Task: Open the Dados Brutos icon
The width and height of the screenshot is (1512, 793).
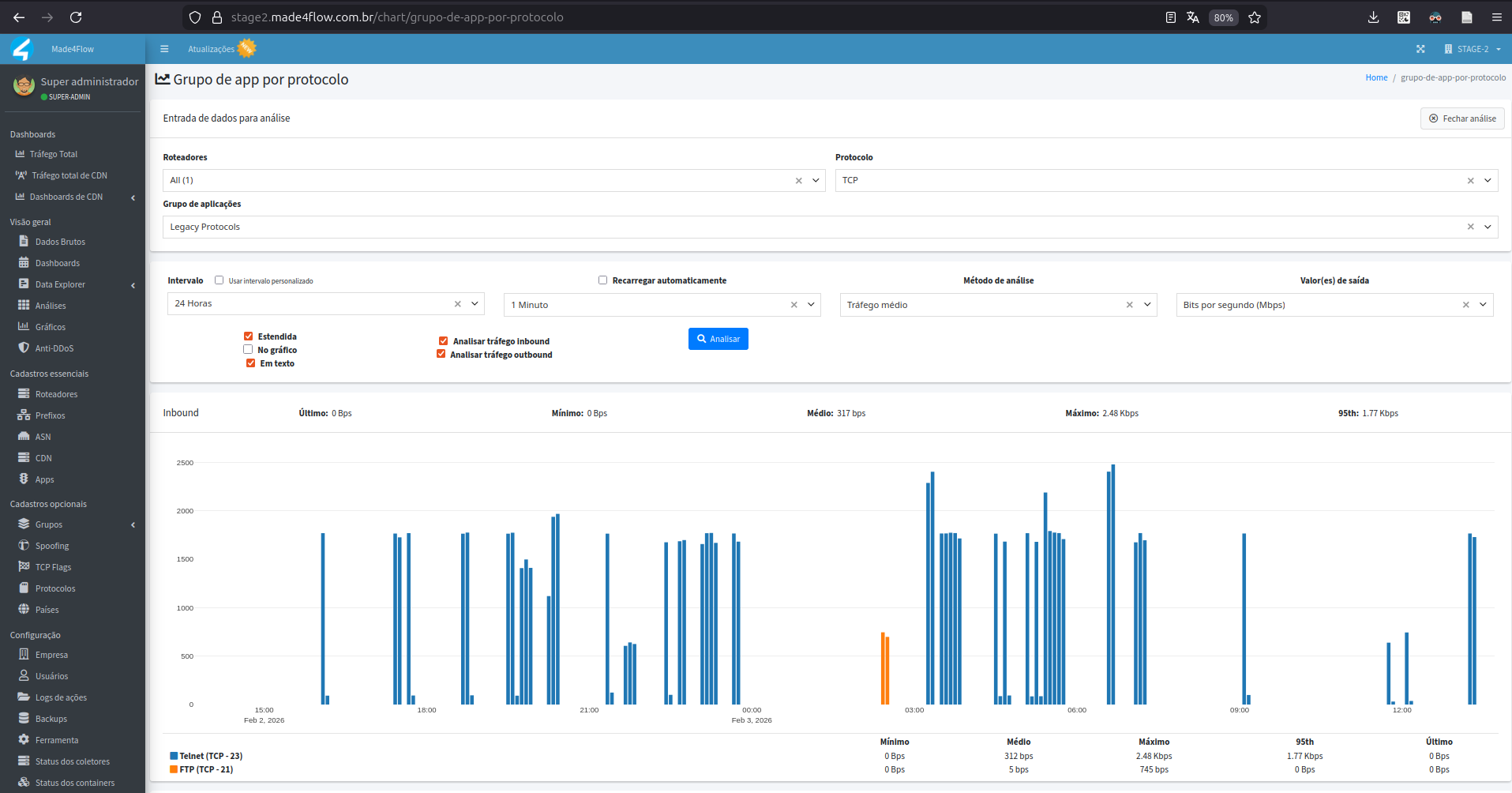Action: [24, 241]
